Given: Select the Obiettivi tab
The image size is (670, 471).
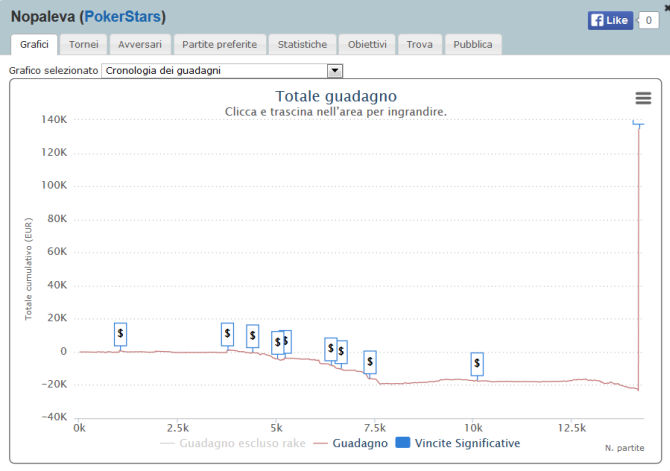Looking at the screenshot, I should tap(367, 44).
